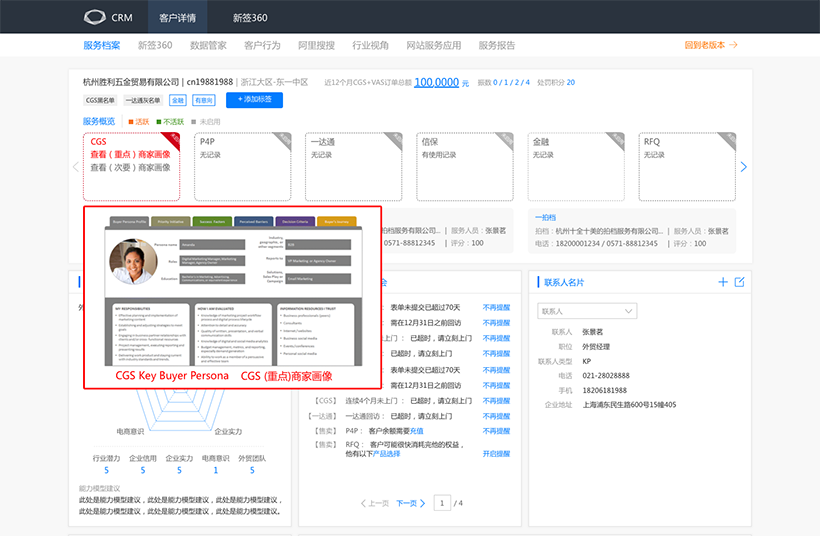Switch to the 新签360 top navigation tab
This screenshot has height=536, width=820.
[250, 18]
